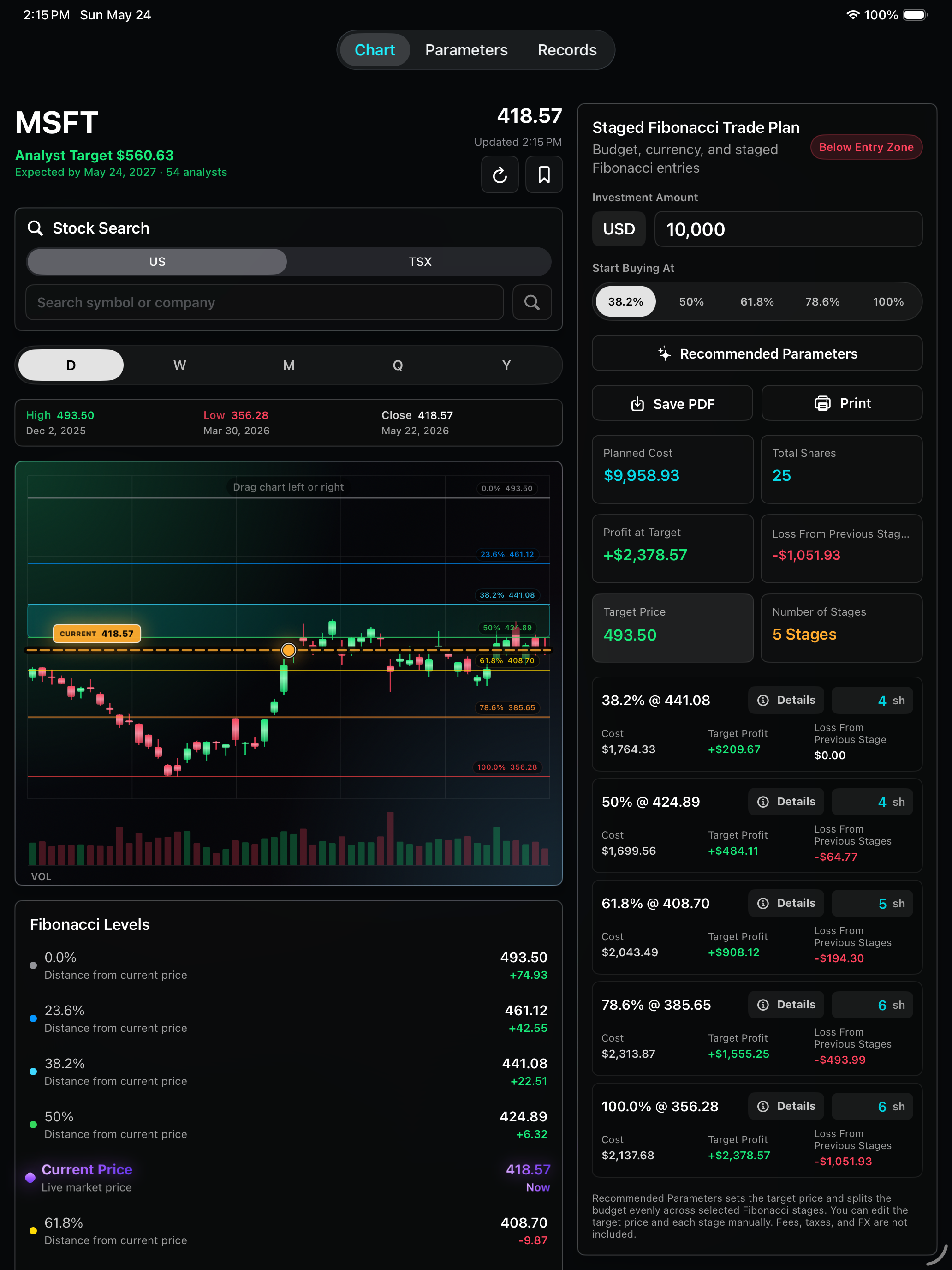Tap the printer icon
The width and height of the screenshot is (952, 1270).
tap(822, 404)
